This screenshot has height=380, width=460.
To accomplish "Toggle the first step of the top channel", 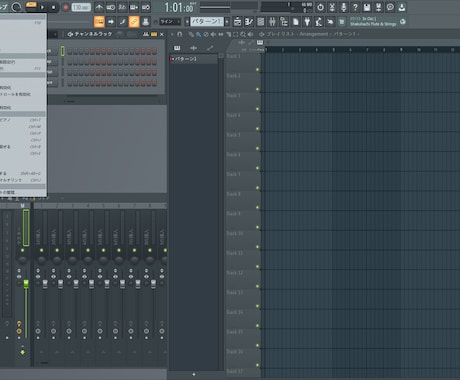I will [x=70, y=51].
